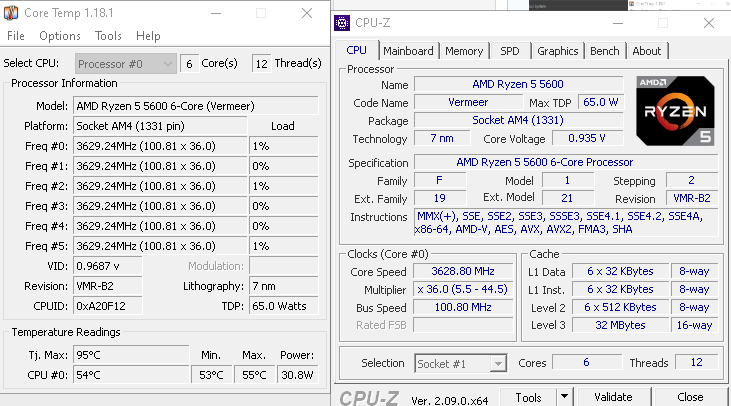Click the CPU-Z chip title bar icon
This screenshot has height=406, width=731.
click(342, 23)
